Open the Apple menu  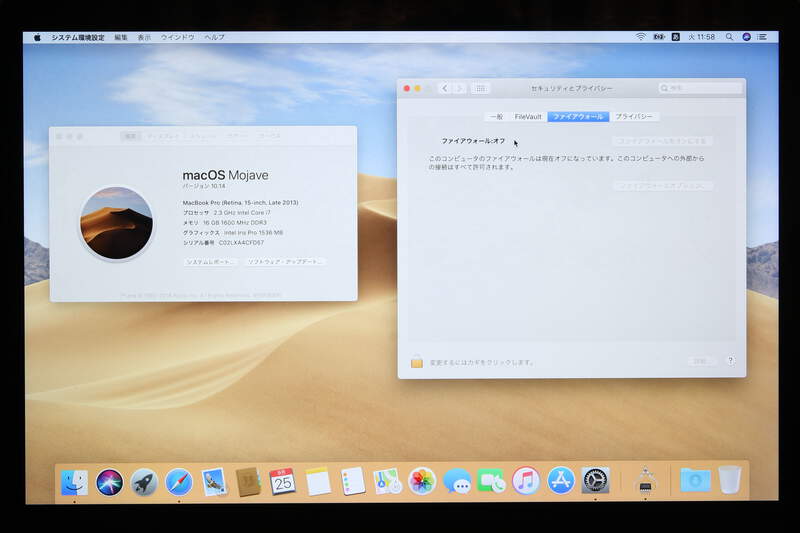pos(37,37)
